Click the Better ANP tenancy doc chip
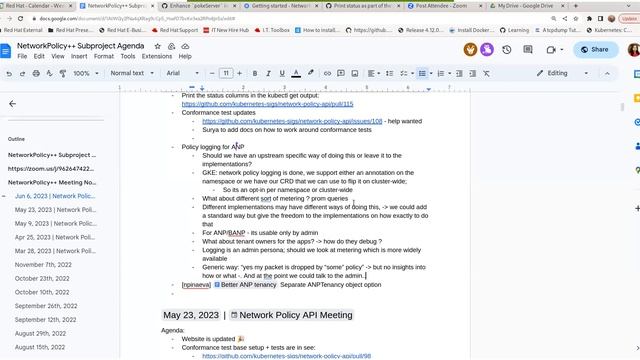Viewport: 640px width, 360px height. tap(245, 284)
